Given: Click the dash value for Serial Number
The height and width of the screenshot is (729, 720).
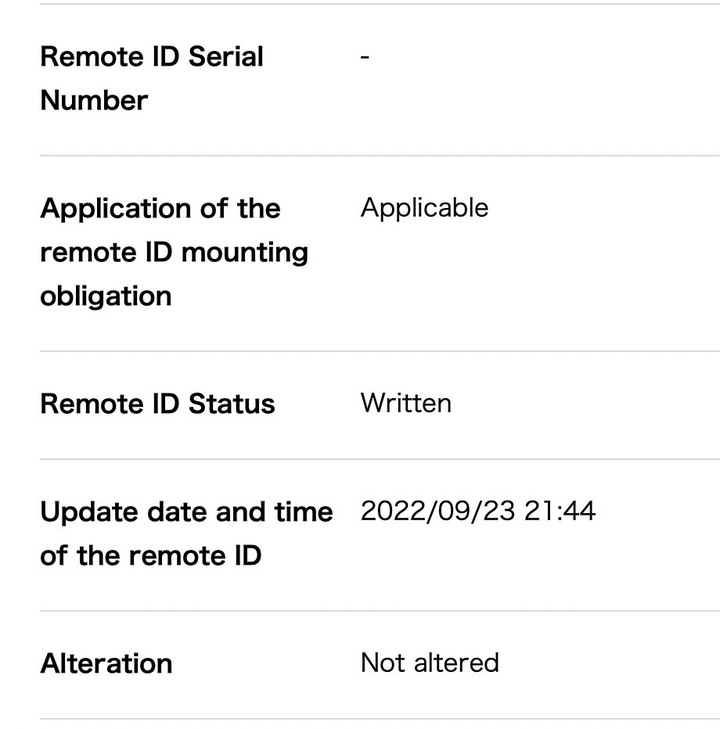Looking at the screenshot, I should [365, 57].
